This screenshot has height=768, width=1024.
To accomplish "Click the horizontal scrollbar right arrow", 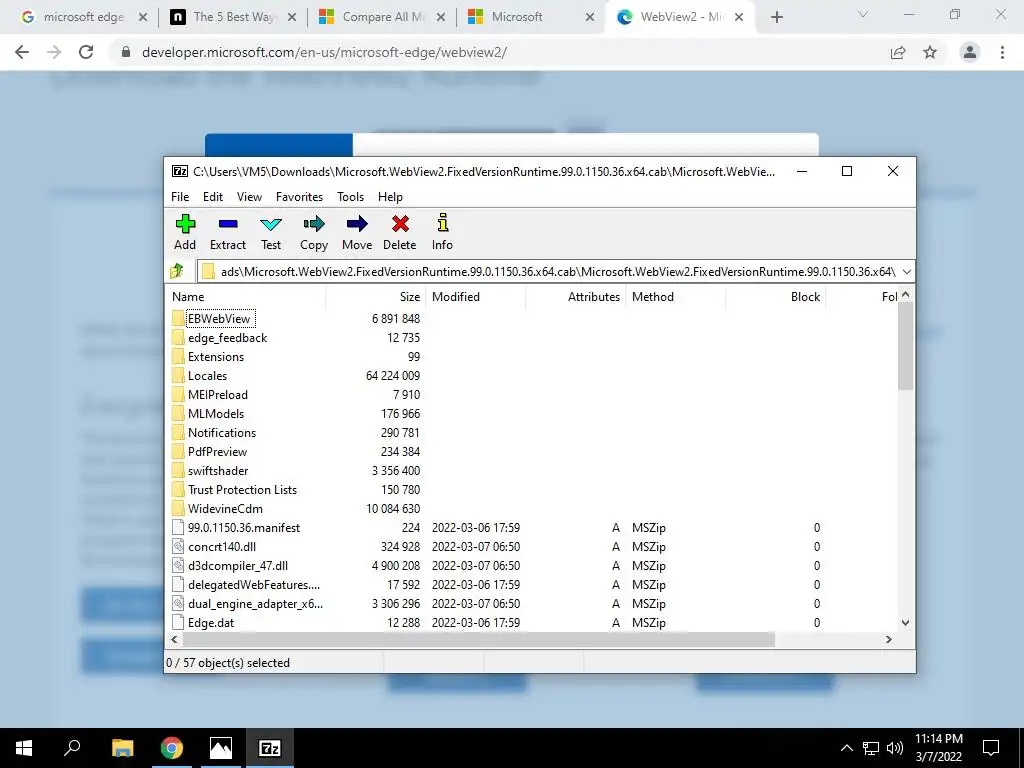I will [x=889, y=639].
